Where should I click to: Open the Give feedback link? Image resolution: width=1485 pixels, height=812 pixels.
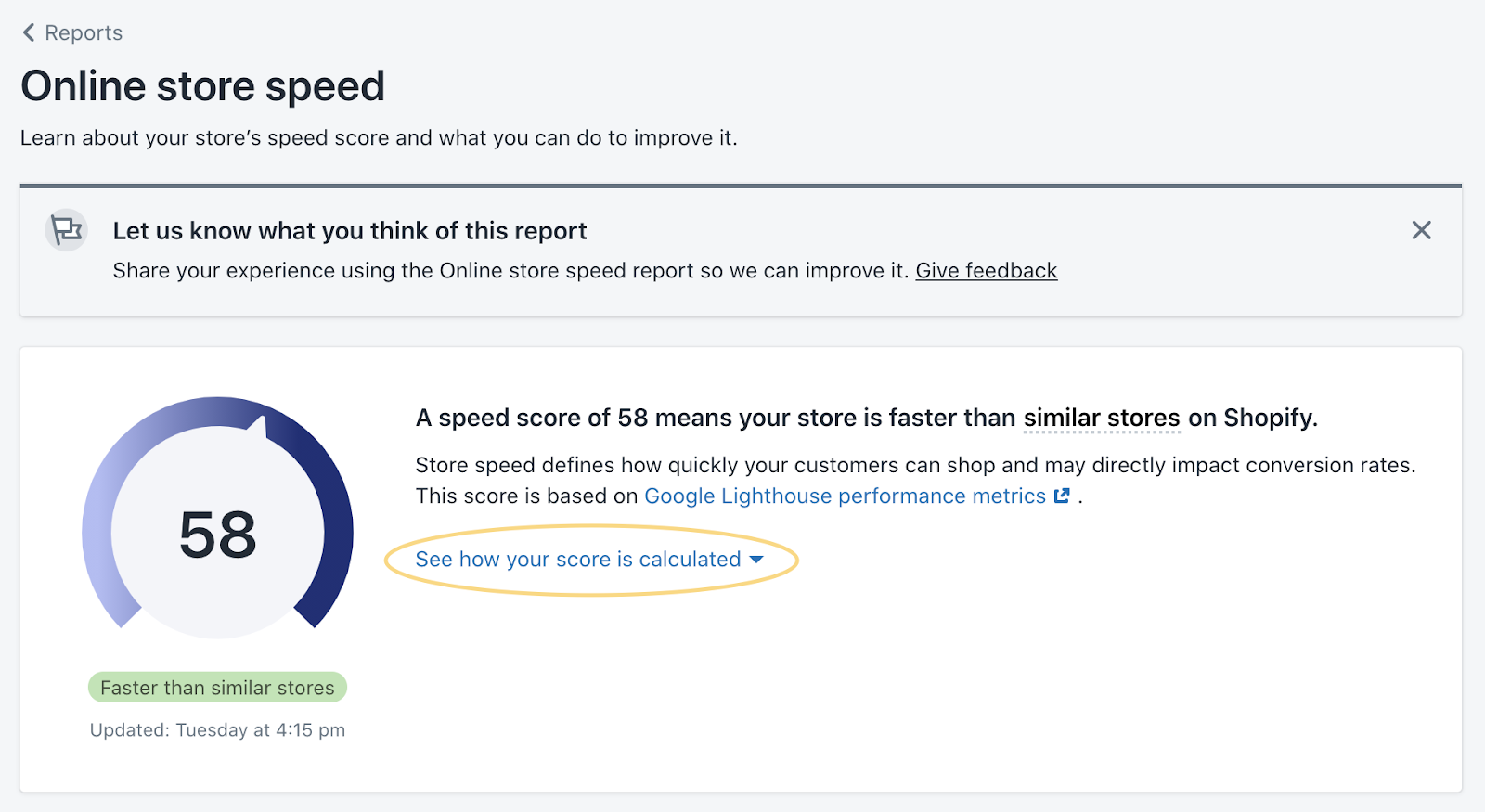click(x=986, y=271)
